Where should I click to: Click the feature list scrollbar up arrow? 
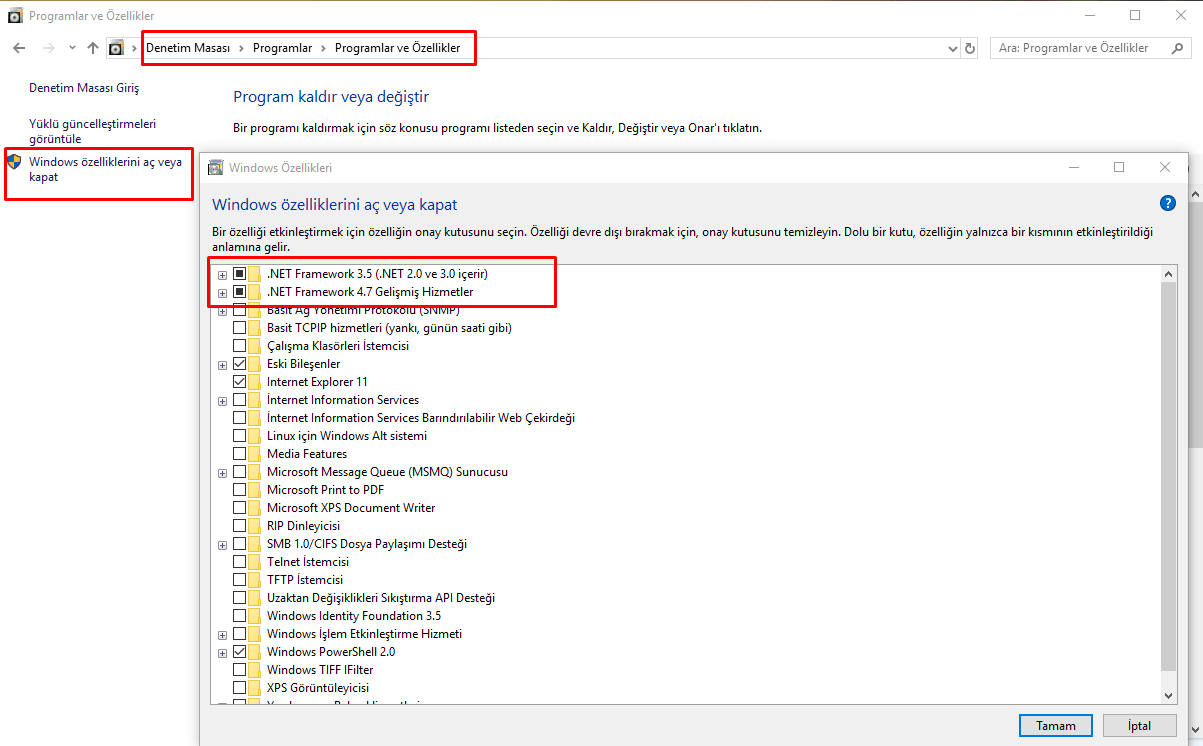(x=1169, y=273)
